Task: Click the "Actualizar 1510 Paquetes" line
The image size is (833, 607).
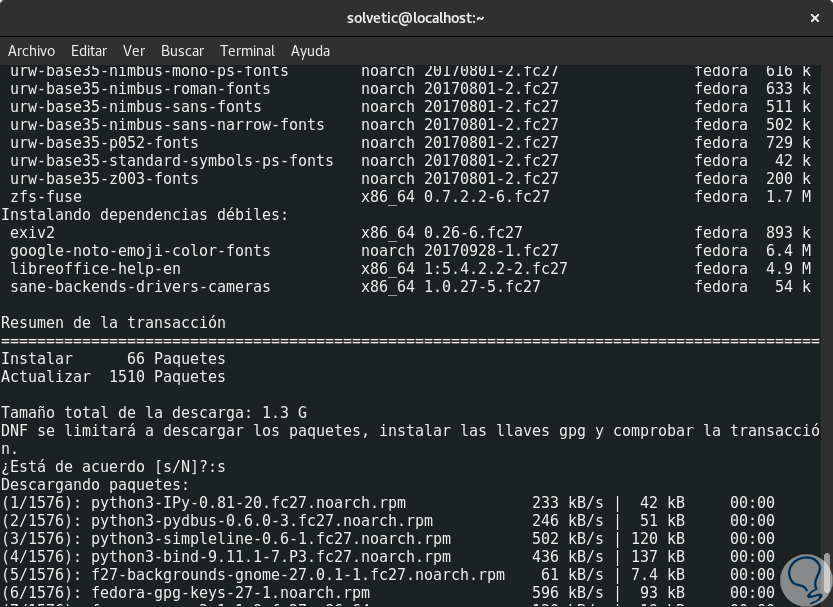Action: (113, 377)
